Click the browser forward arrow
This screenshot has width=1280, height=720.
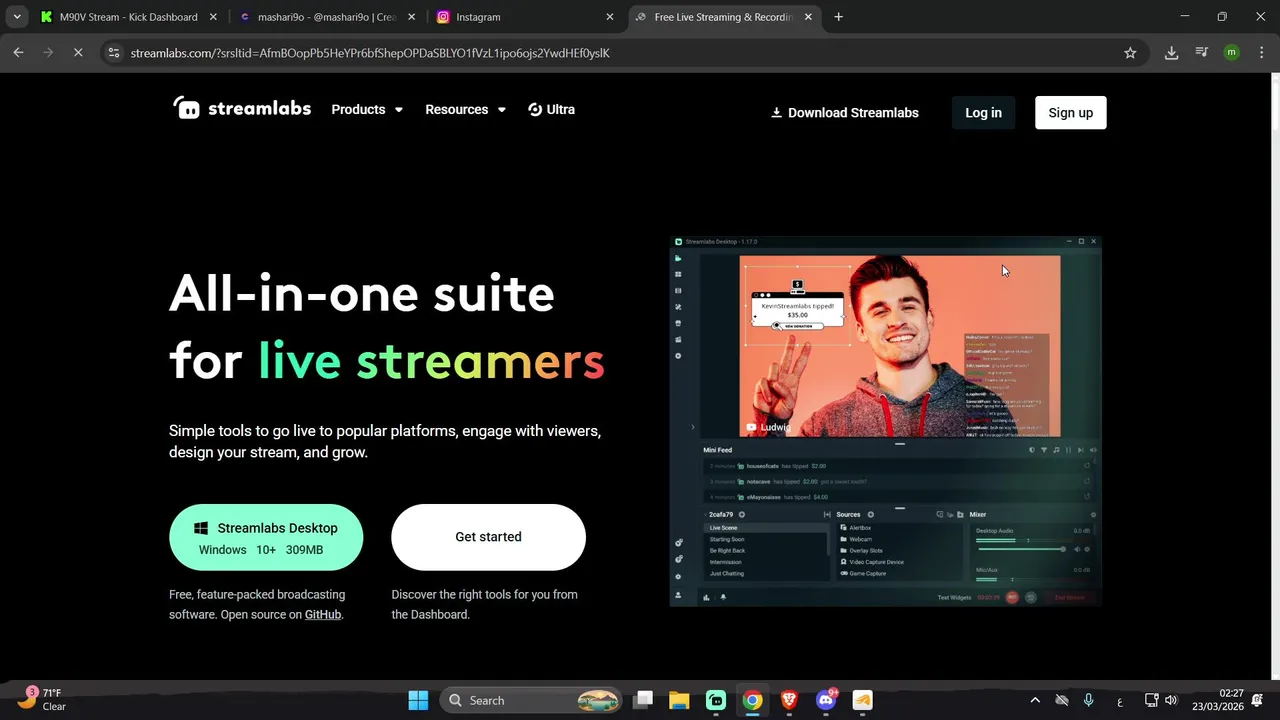pyautogui.click(x=48, y=53)
